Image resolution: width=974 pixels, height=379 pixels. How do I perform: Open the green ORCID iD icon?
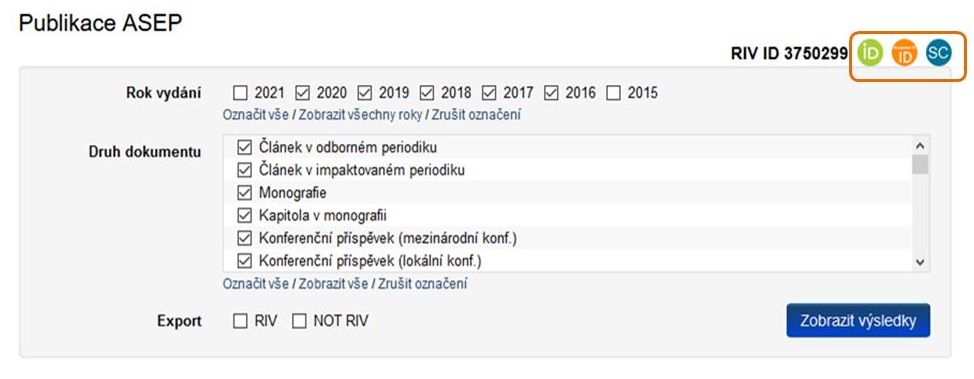[x=870, y=53]
